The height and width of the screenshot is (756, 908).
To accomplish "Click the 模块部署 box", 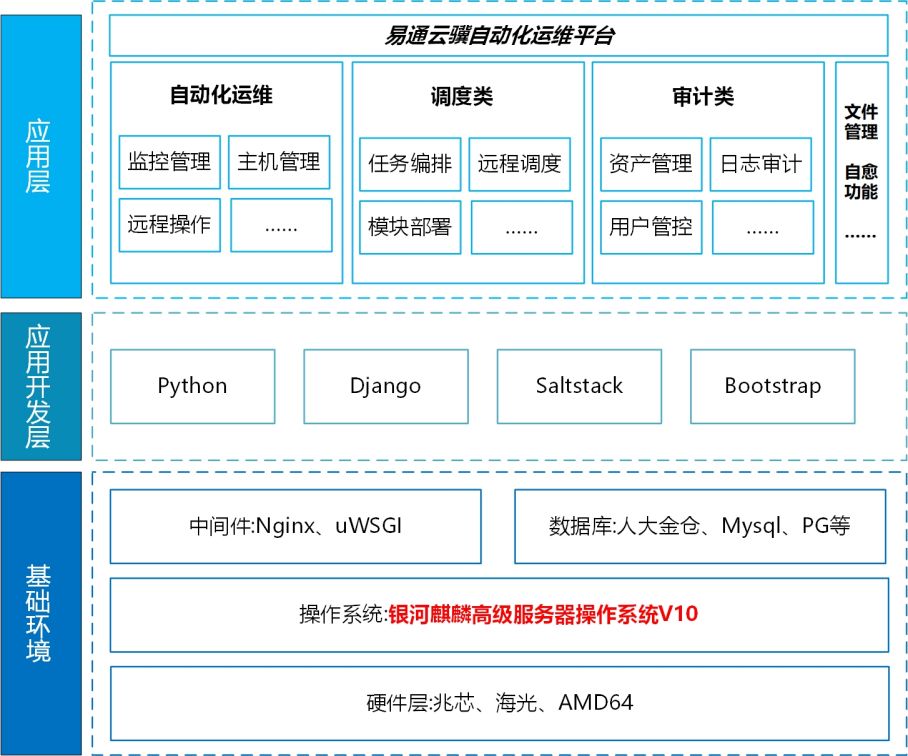I will [x=410, y=227].
